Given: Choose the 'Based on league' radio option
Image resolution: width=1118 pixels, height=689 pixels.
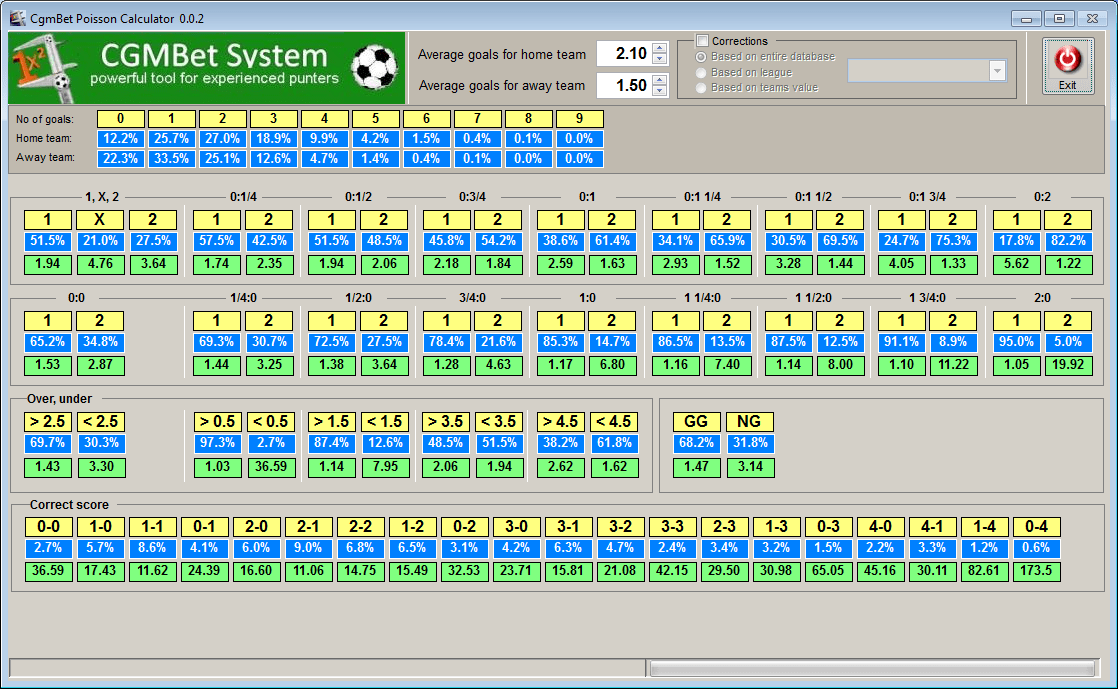Looking at the screenshot, I should pyautogui.click(x=701, y=73).
